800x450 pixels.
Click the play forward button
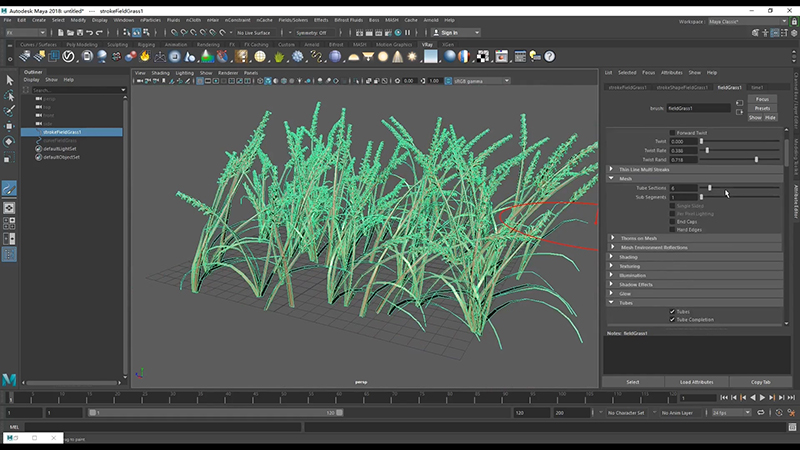click(x=763, y=397)
